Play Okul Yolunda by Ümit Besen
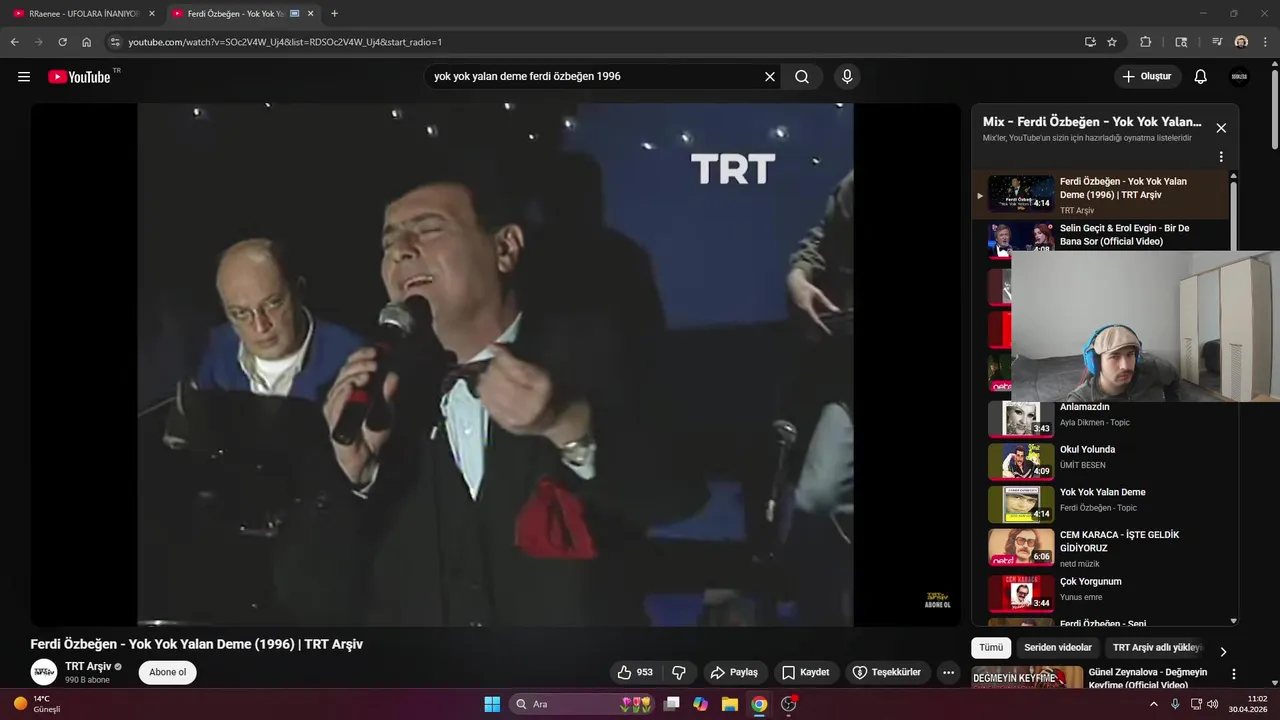1280x720 pixels. coord(1100,461)
